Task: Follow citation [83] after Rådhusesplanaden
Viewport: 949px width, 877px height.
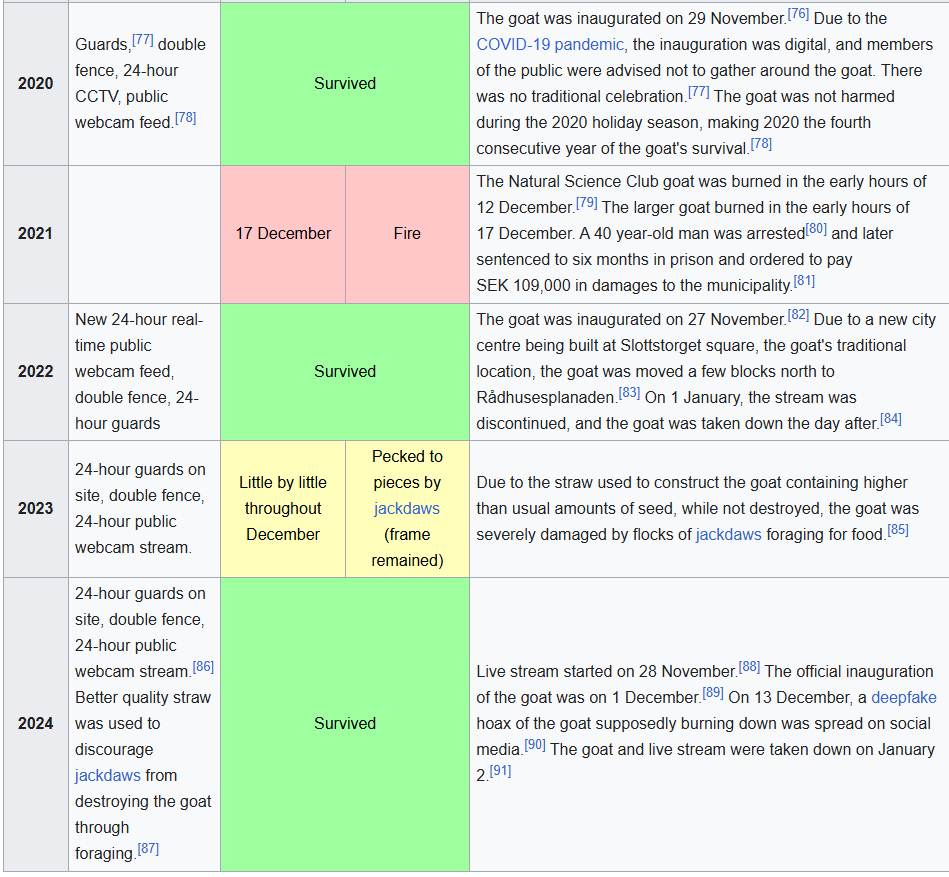Action: (629, 393)
